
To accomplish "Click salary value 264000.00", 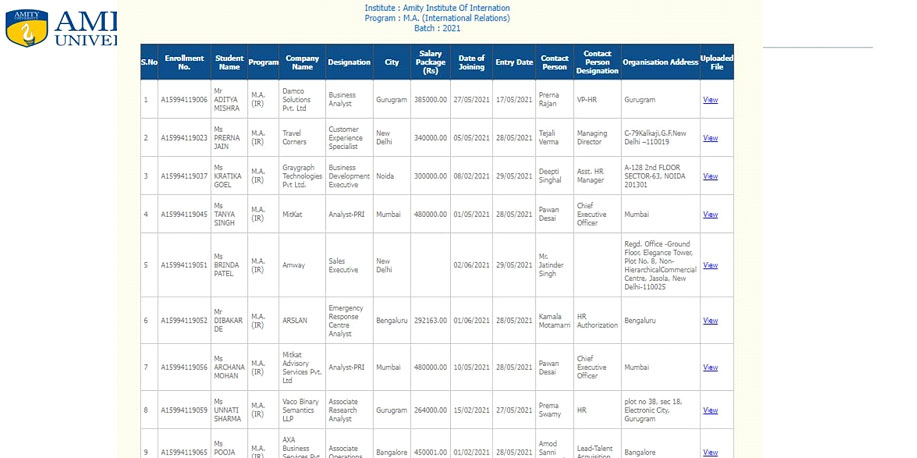I will pos(430,410).
